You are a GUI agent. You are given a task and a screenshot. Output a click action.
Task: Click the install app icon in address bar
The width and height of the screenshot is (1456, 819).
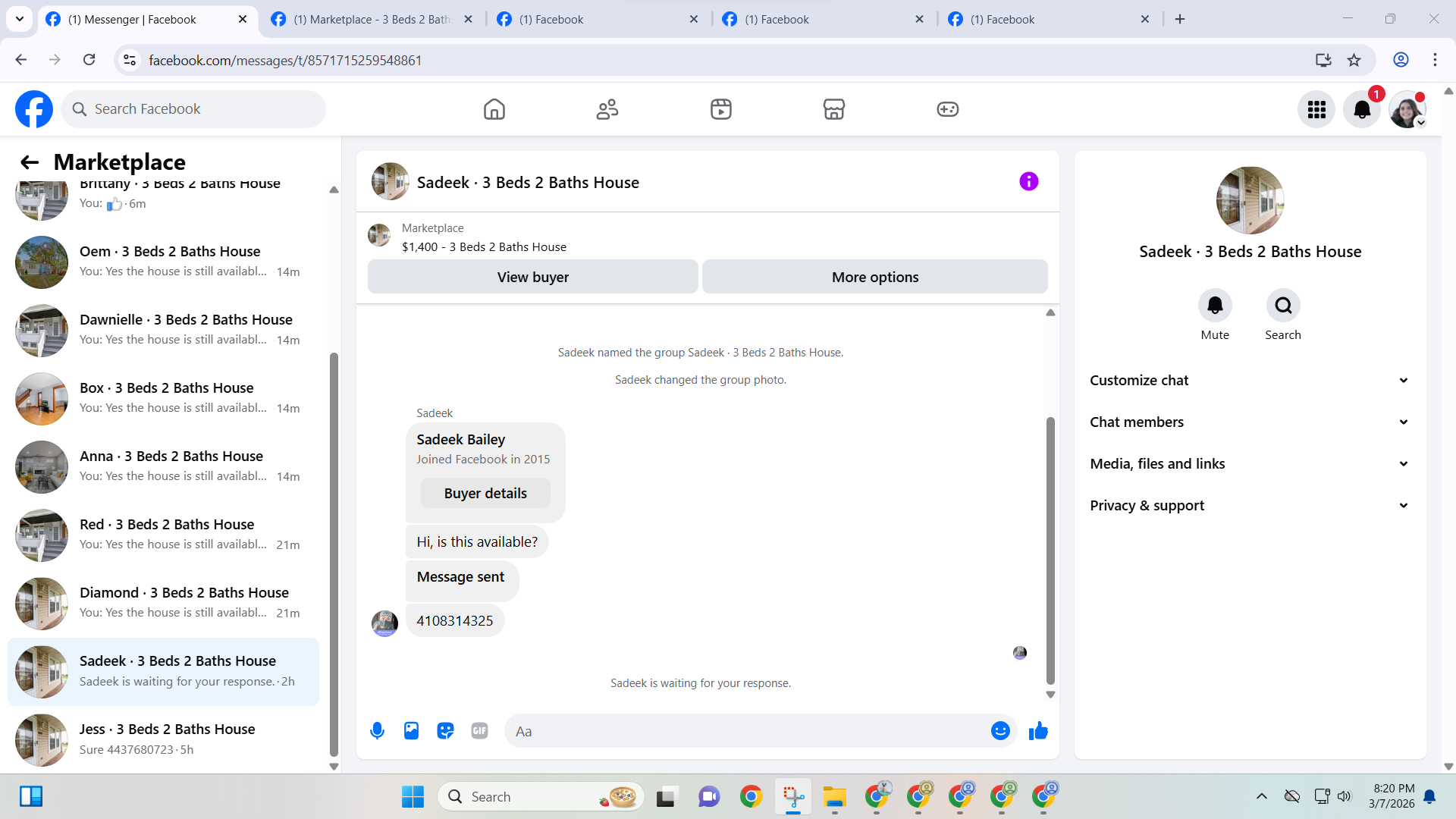[x=1323, y=60]
